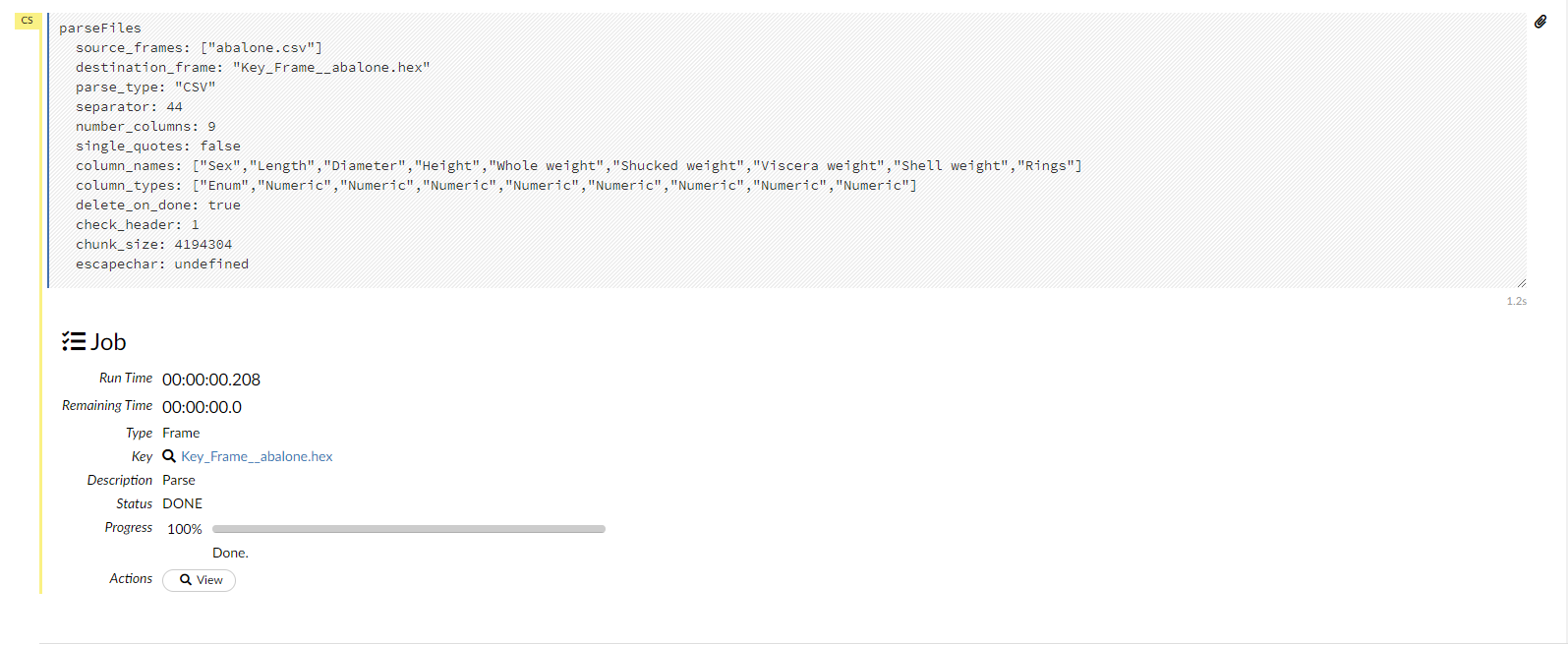Click the magnifying glass inside the View button

(x=184, y=580)
